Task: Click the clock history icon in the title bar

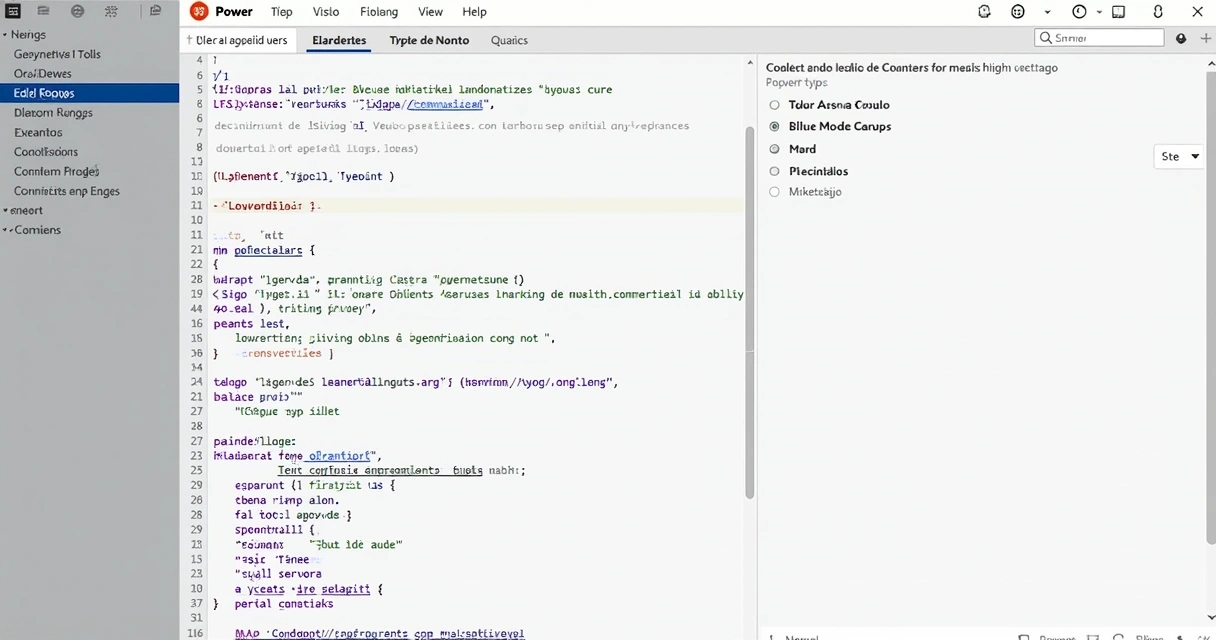Action: pos(1079,12)
